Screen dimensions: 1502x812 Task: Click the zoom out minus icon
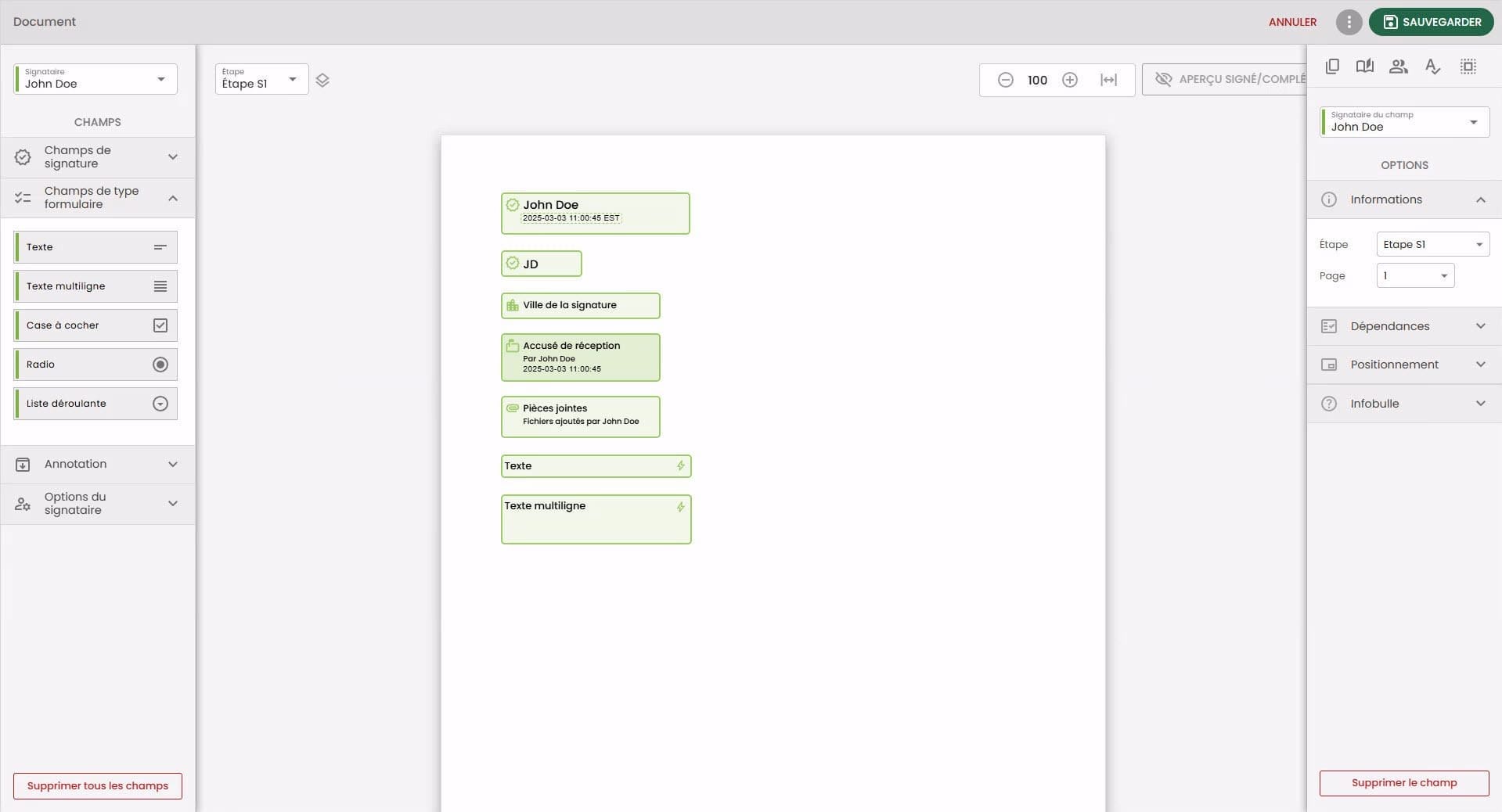click(1006, 80)
